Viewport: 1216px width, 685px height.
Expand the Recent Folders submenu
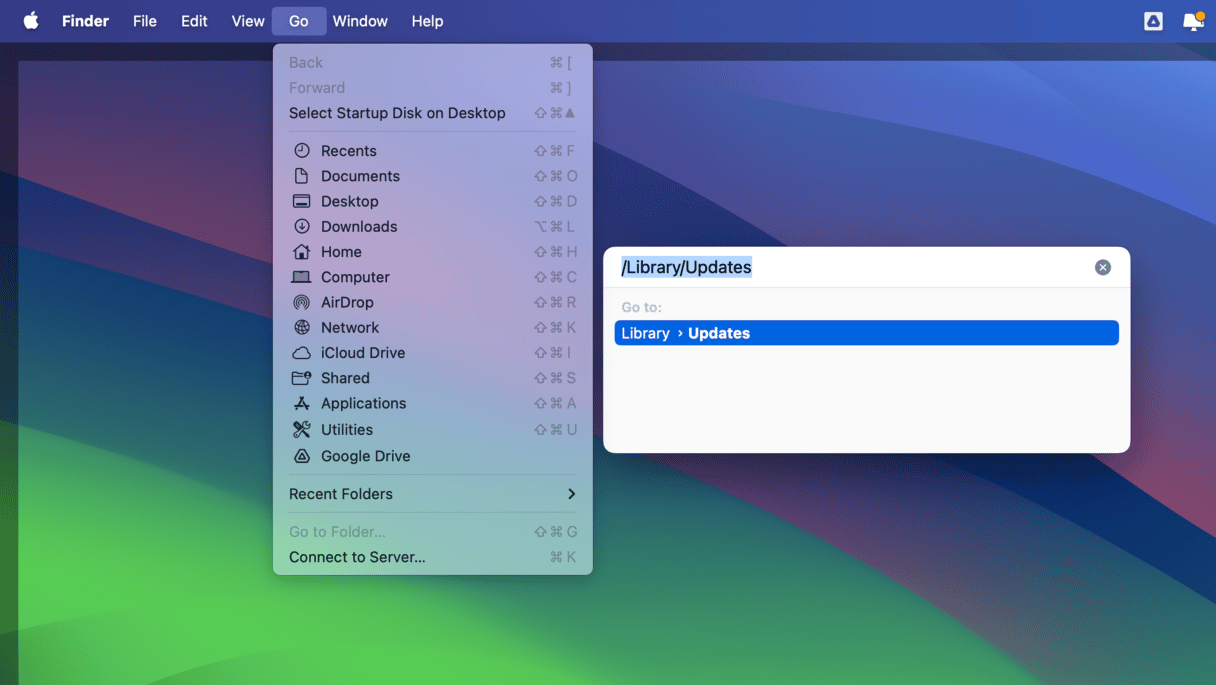(x=432, y=494)
